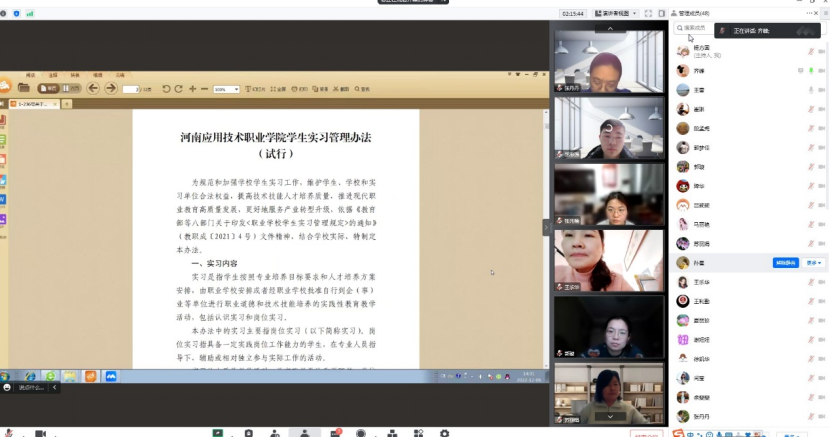The image size is (831, 437).
Task: Go to next page with forward arrow
Action: (109, 88)
